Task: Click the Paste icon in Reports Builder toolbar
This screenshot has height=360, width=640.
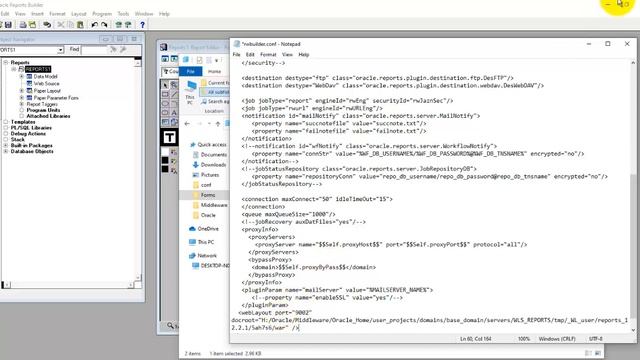Action: click(80, 25)
